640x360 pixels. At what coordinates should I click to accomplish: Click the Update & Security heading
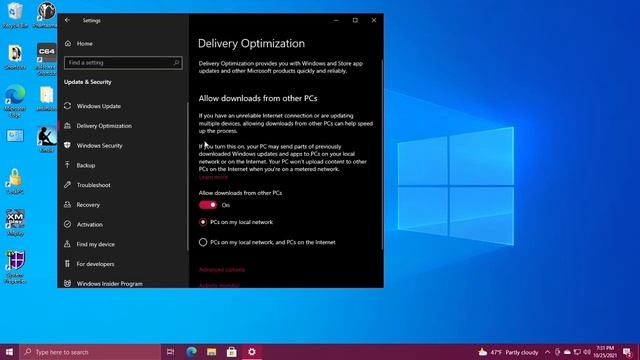coord(87,82)
